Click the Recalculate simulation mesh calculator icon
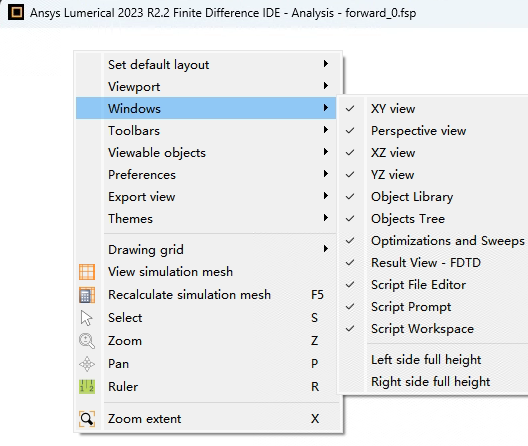This screenshot has width=528, height=446. pos(87,295)
